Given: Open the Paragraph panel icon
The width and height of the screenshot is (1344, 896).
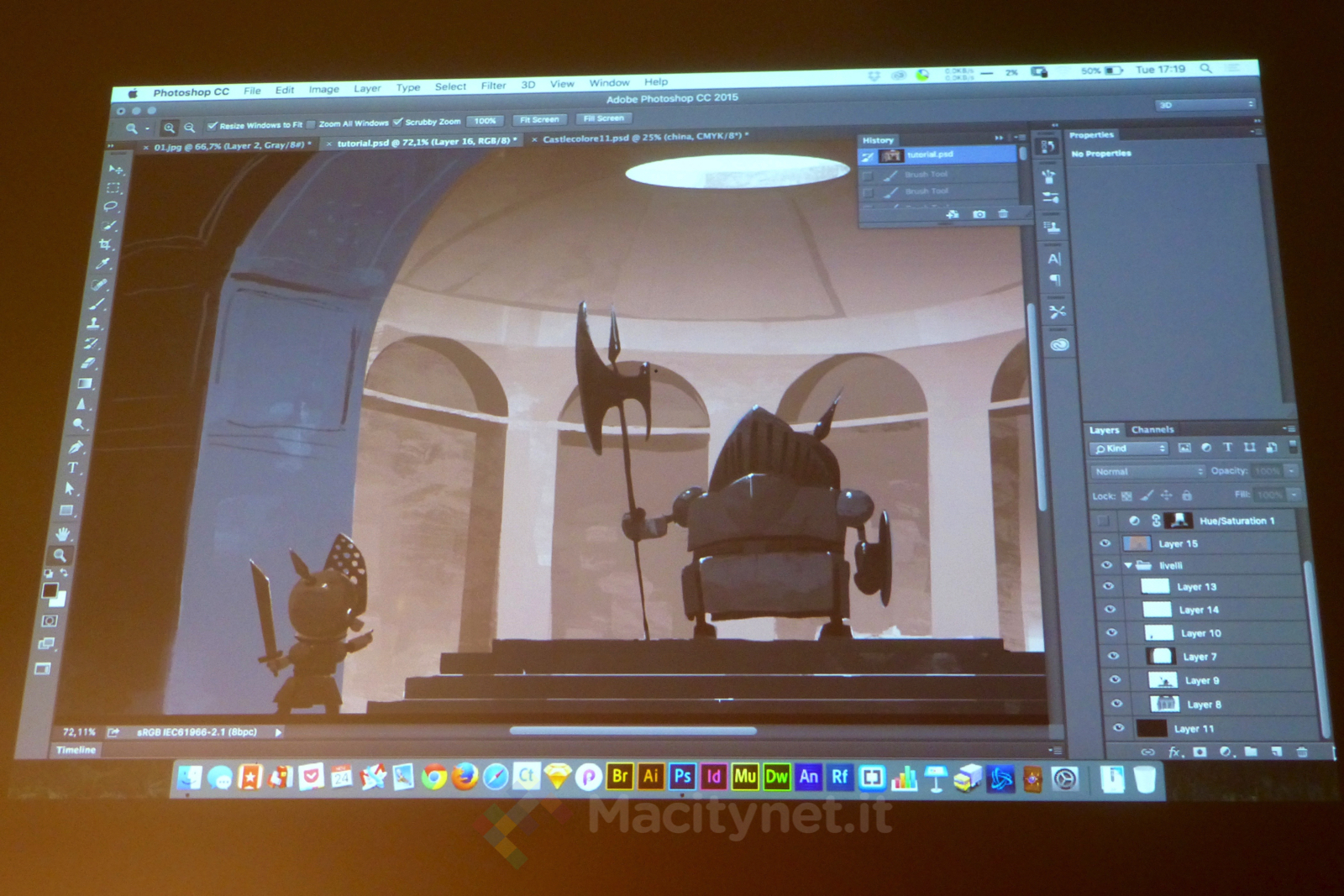Looking at the screenshot, I should click(1056, 280).
